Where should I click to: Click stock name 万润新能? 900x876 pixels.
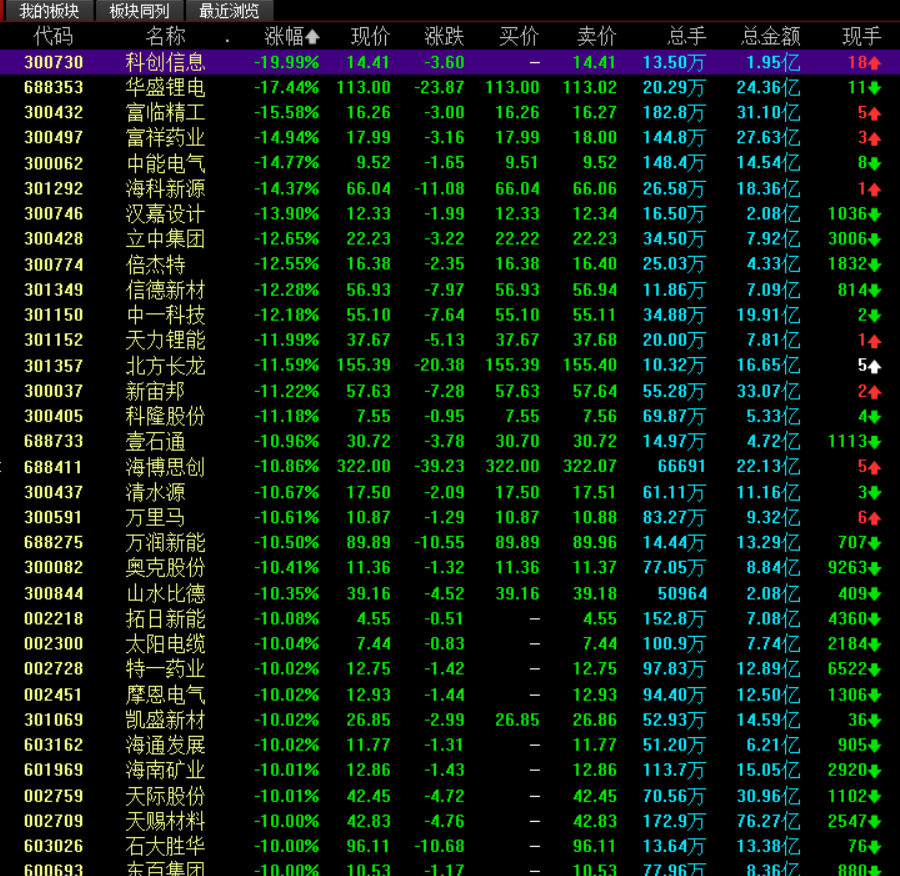165,542
